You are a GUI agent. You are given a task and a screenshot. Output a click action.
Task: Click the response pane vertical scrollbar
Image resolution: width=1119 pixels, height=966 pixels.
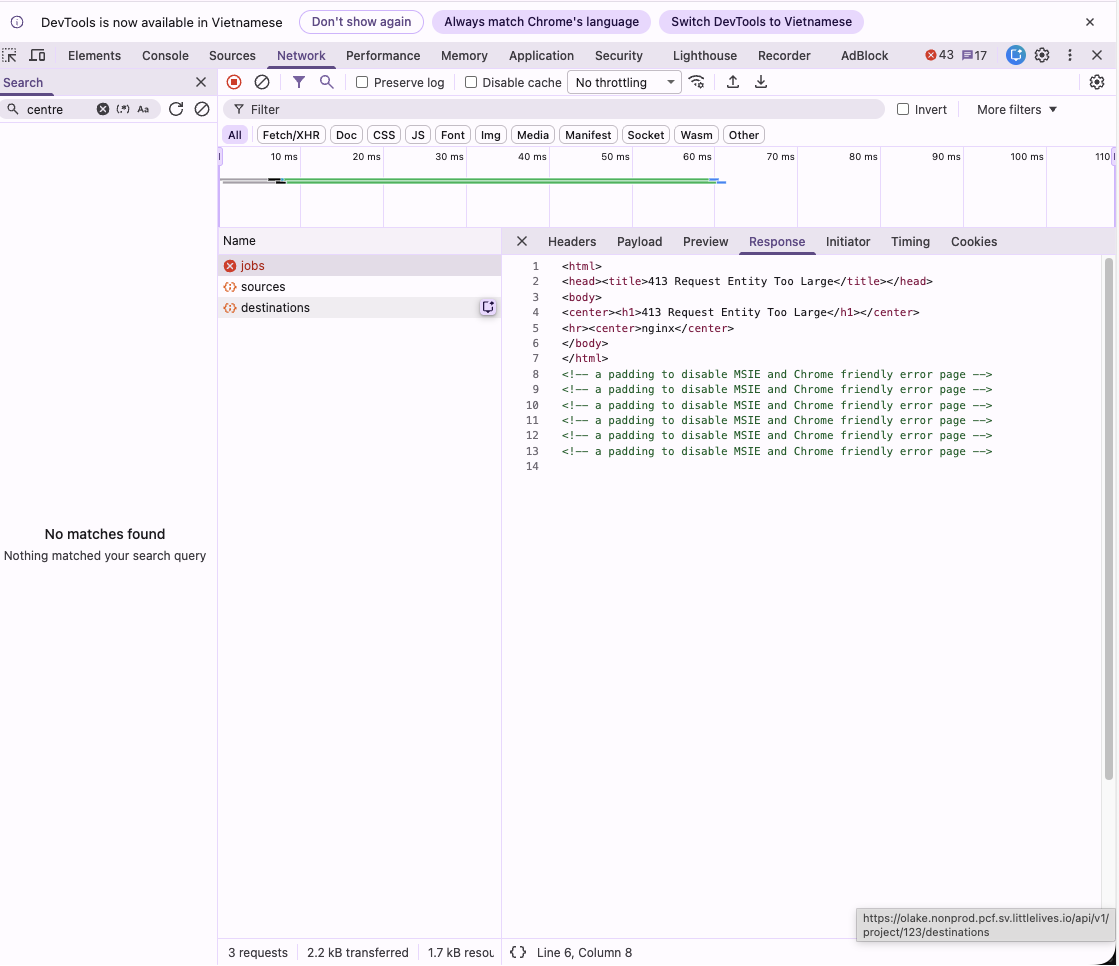coord(1109,519)
